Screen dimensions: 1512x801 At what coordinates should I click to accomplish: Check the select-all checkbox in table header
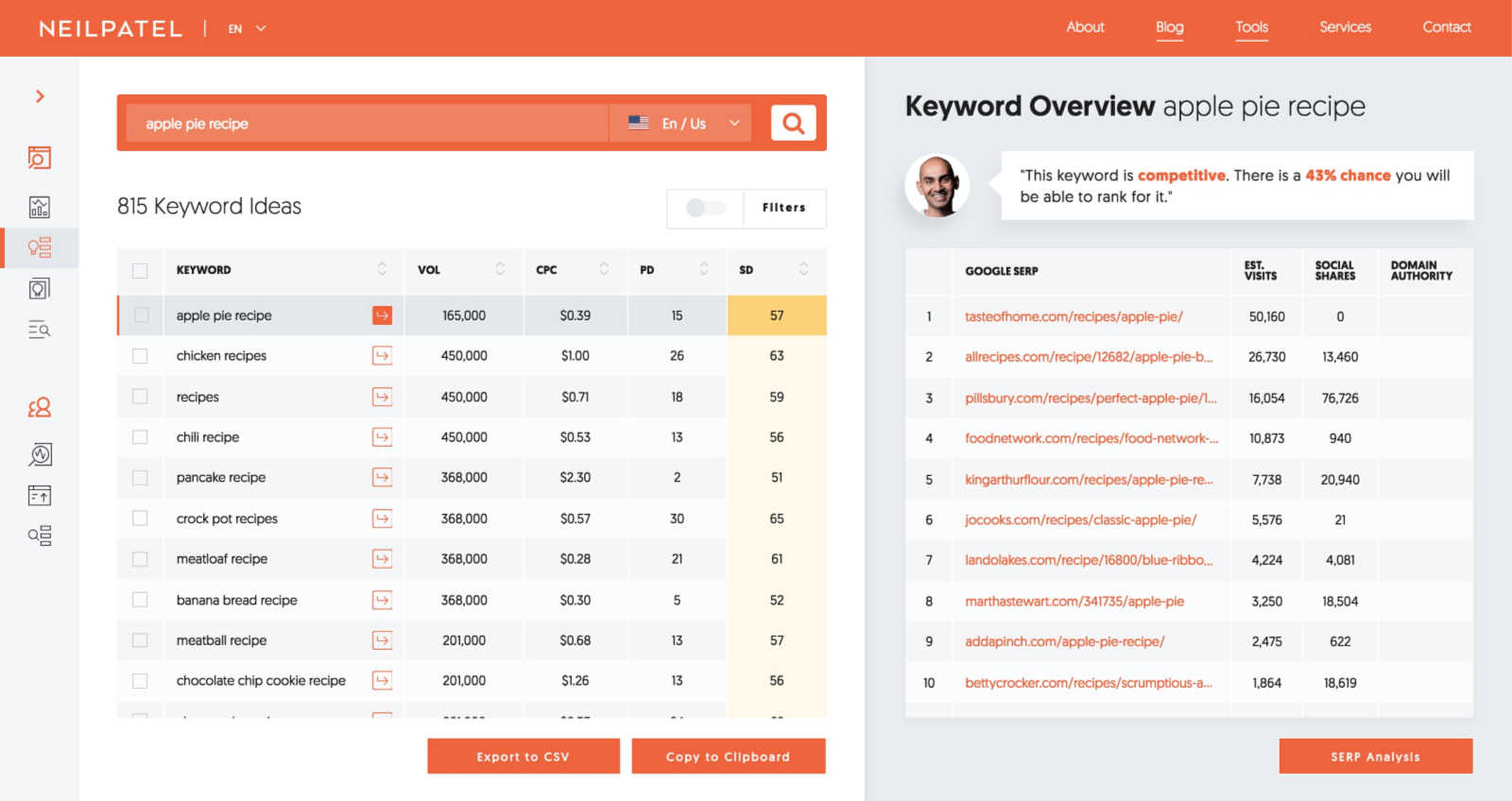(x=140, y=270)
